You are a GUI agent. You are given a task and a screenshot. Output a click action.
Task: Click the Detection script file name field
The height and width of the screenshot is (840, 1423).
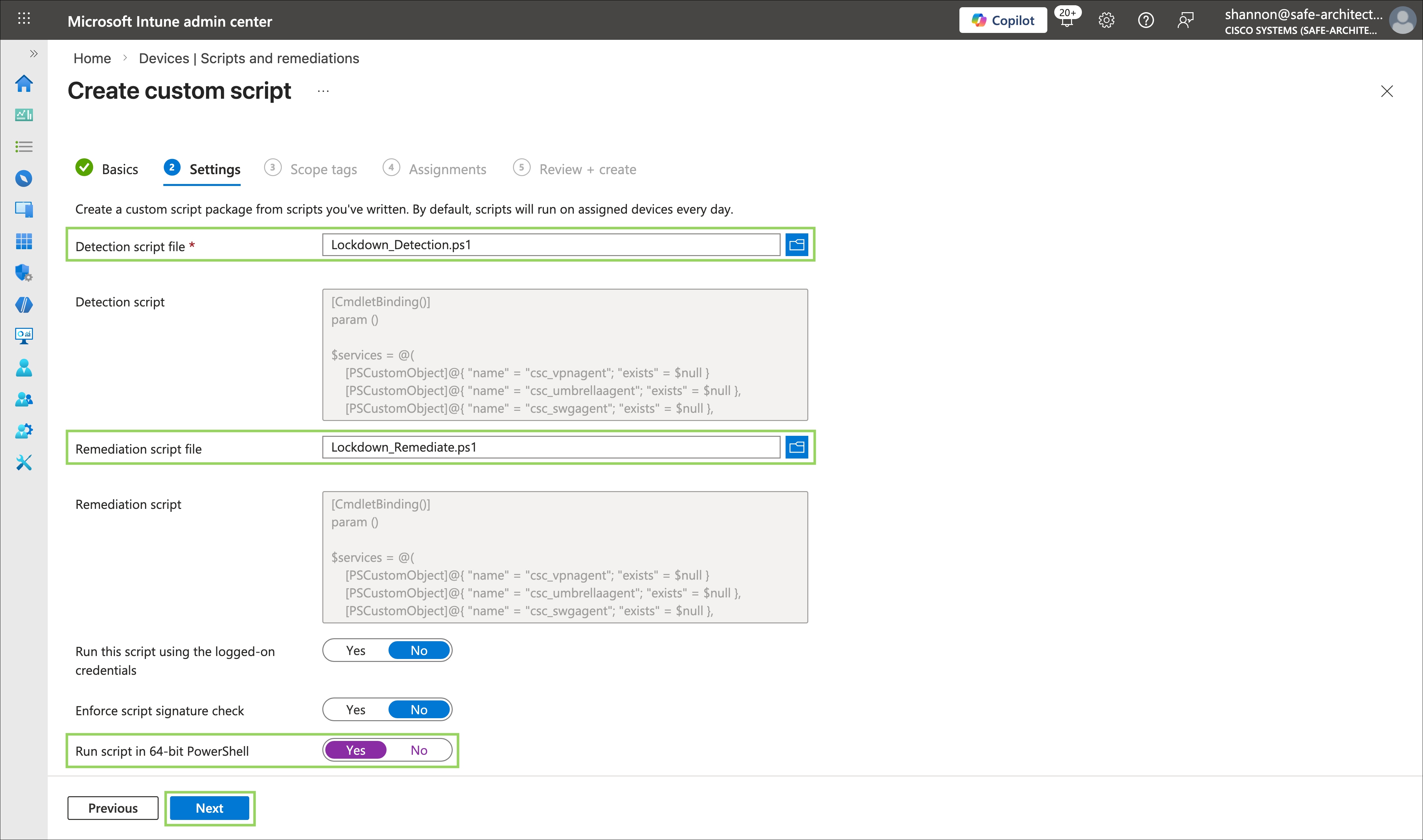click(x=551, y=245)
